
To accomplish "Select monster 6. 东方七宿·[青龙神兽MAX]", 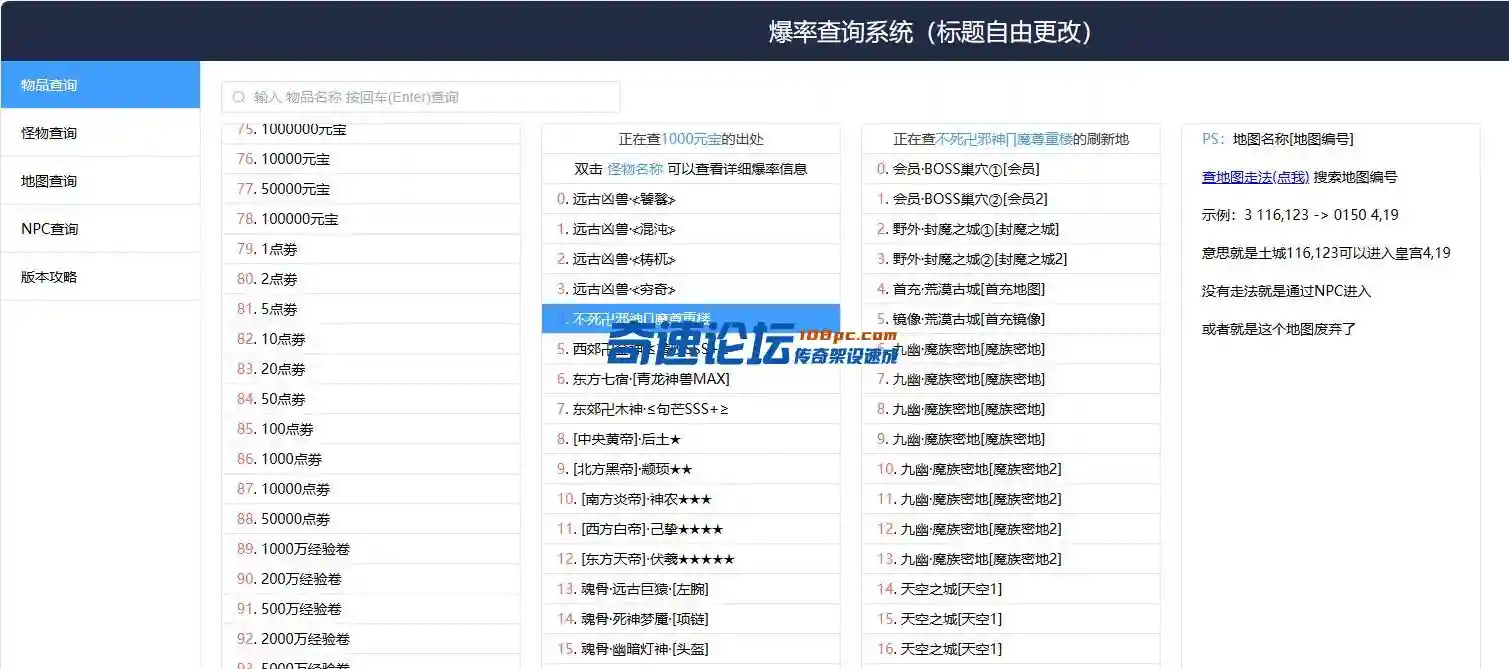I will pyautogui.click(x=691, y=379).
